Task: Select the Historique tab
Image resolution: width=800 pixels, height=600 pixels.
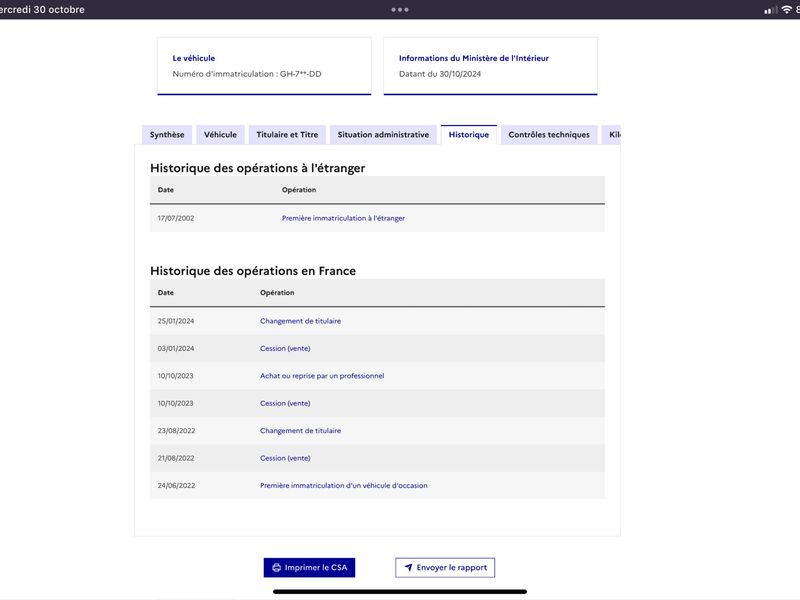Action: (469, 135)
